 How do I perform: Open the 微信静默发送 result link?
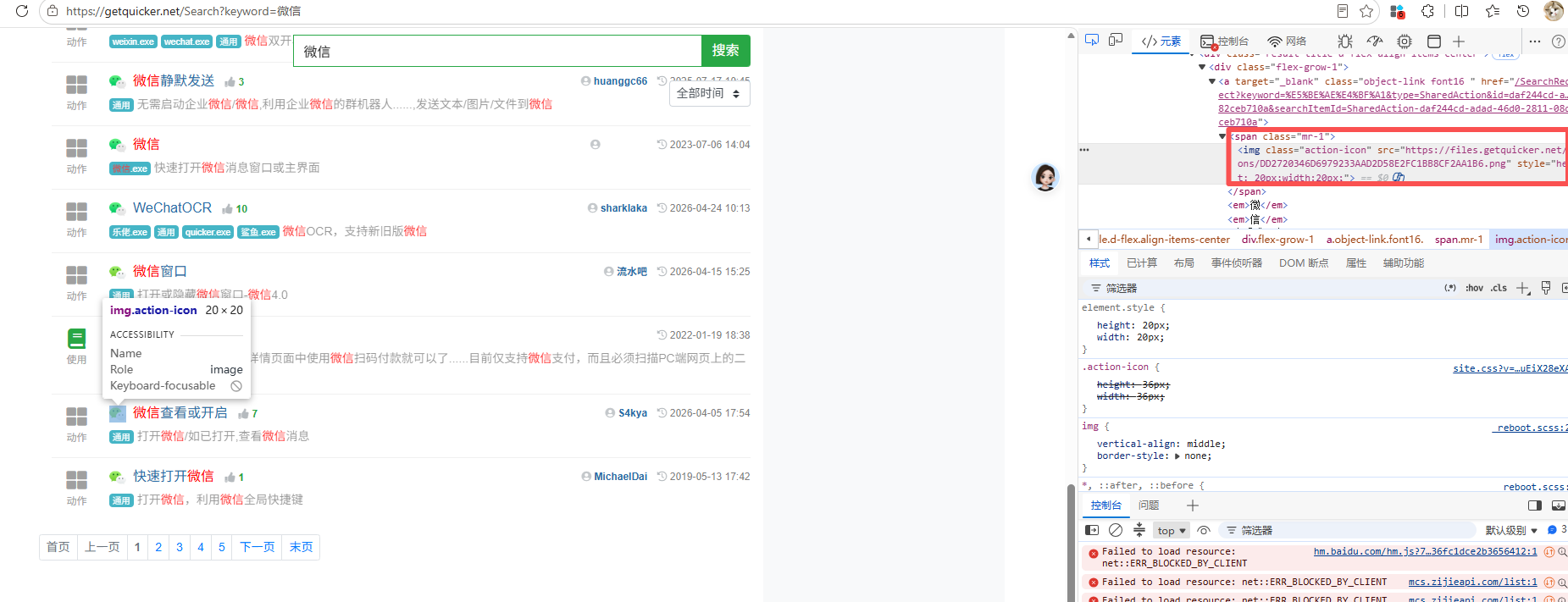pos(174,80)
